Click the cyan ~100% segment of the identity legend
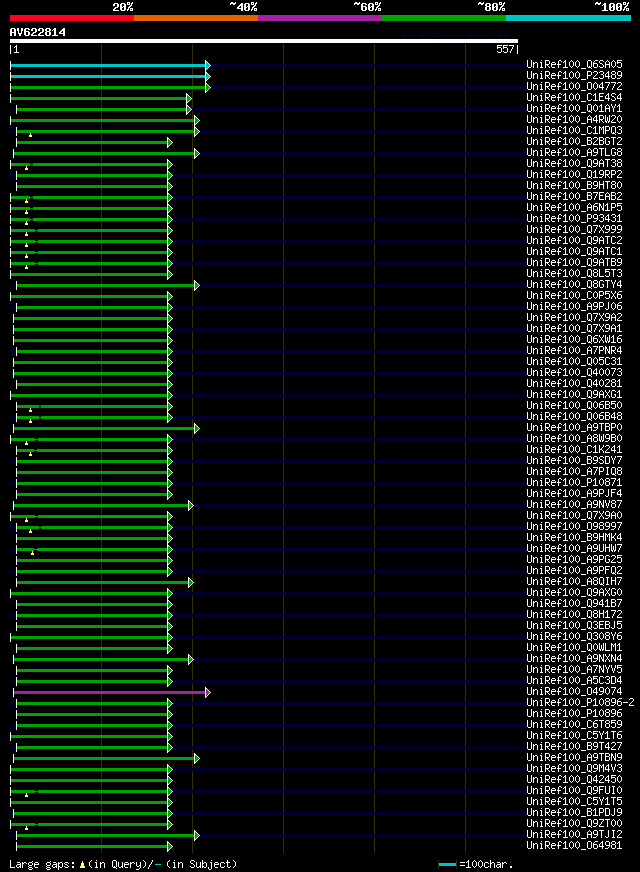Screen dimensions: 640x872 (x=568, y=18)
